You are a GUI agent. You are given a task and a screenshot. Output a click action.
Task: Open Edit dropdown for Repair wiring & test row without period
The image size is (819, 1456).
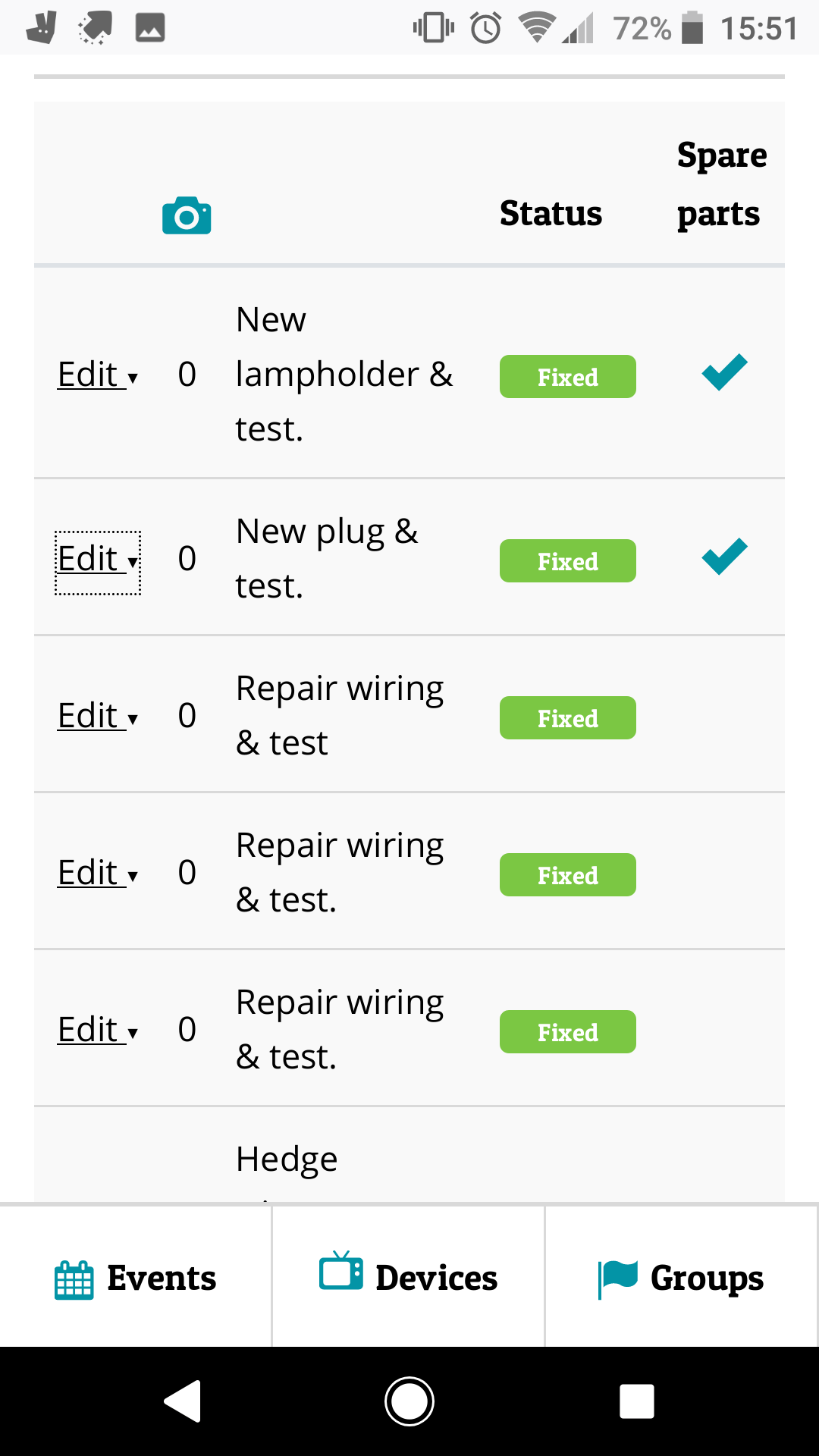[x=97, y=717]
